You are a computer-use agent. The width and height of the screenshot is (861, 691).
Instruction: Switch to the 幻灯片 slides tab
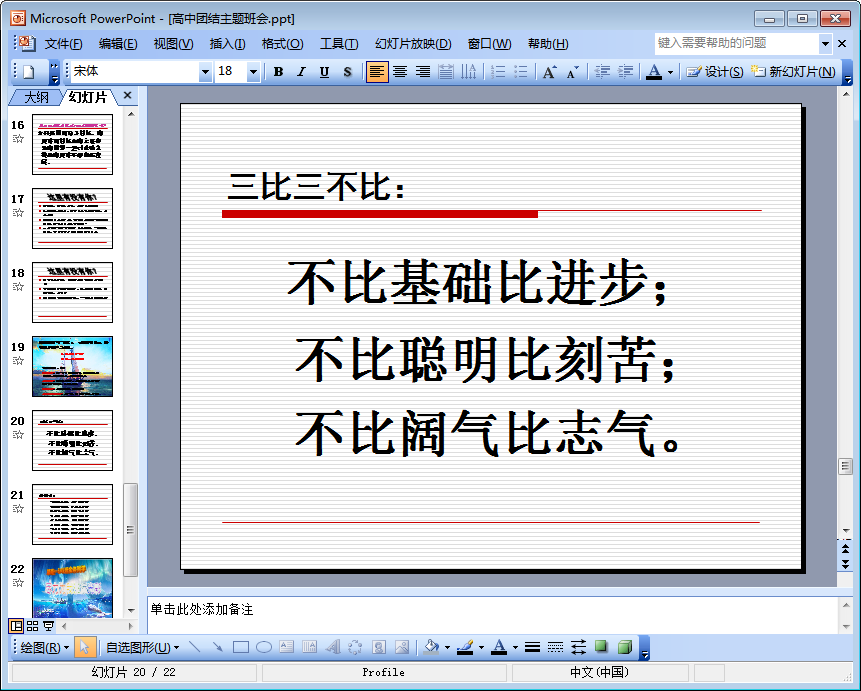tap(88, 97)
